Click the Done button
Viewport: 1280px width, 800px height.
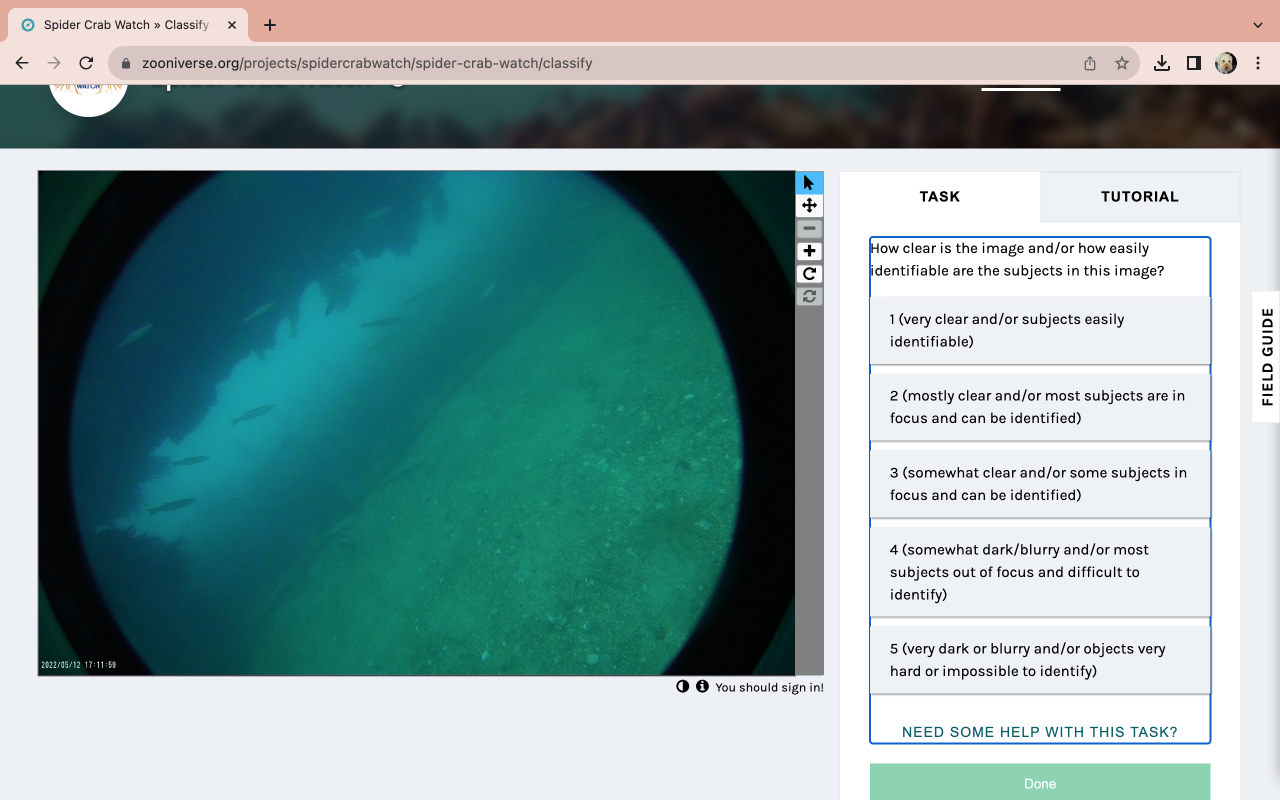pyautogui.click(x=1040, y=783)
